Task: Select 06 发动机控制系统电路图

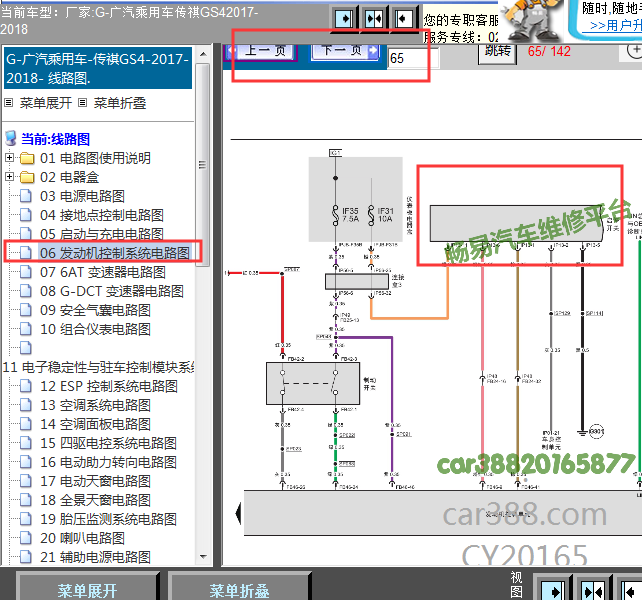Action: tap(114, 253)
